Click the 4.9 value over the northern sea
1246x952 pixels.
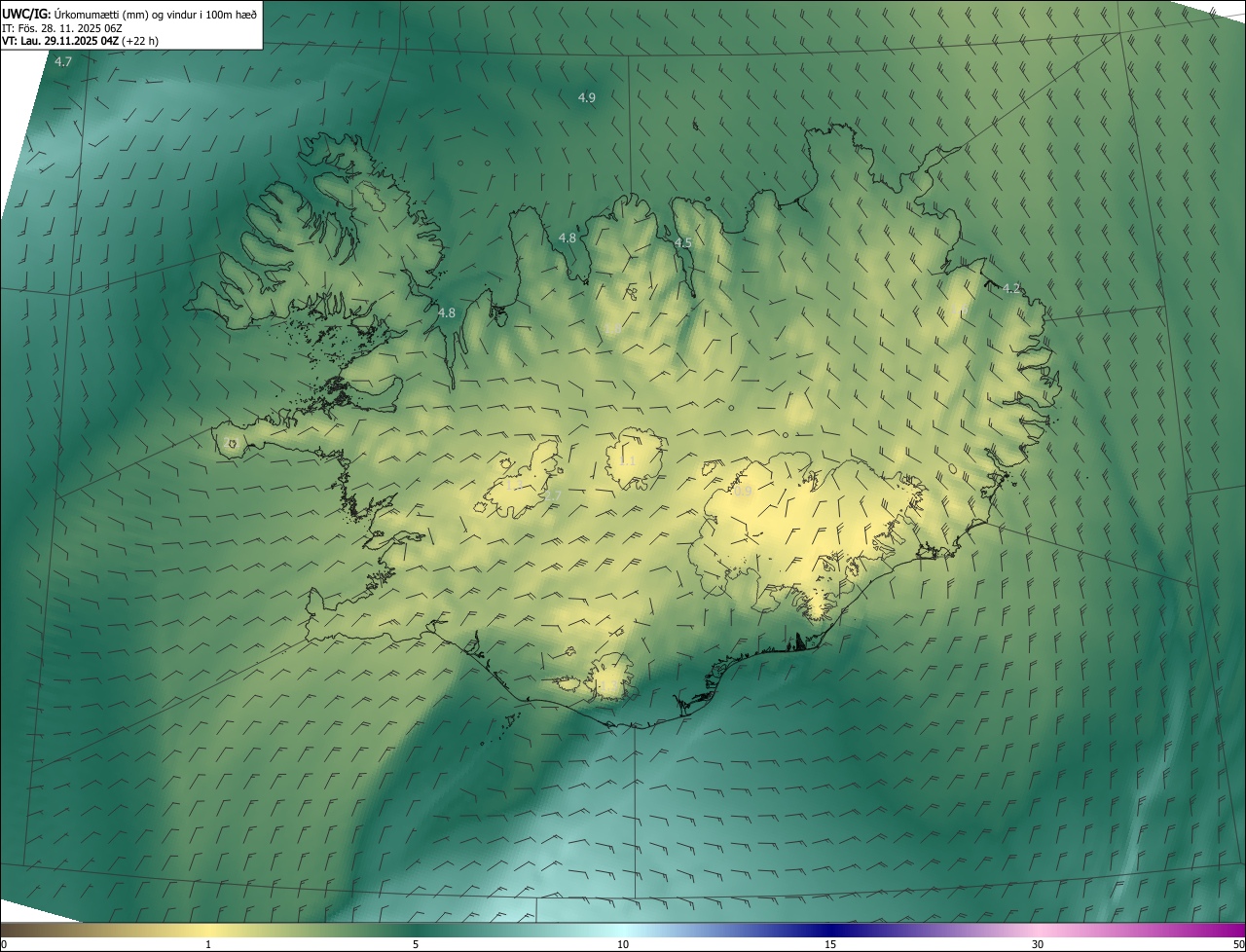pyautogui.click(x=587, y=97)
